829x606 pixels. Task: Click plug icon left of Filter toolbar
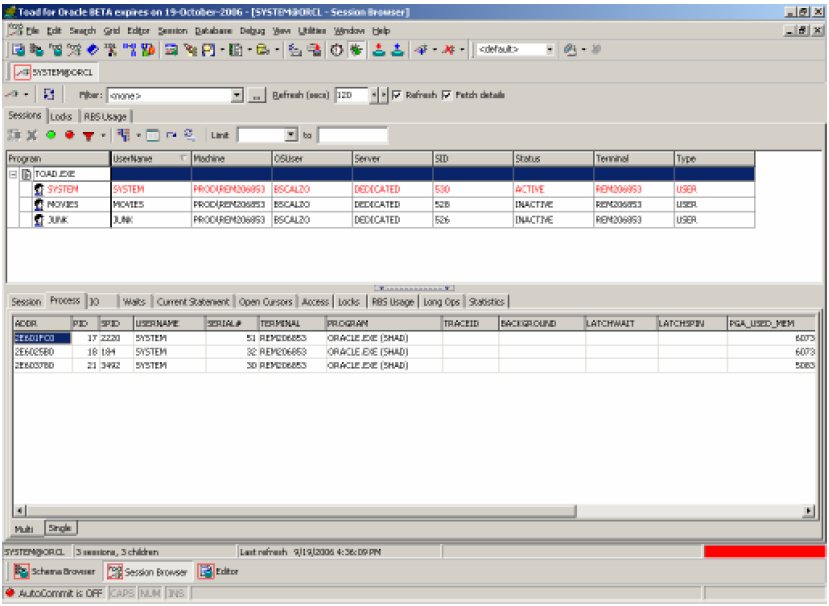coord(12,95)
